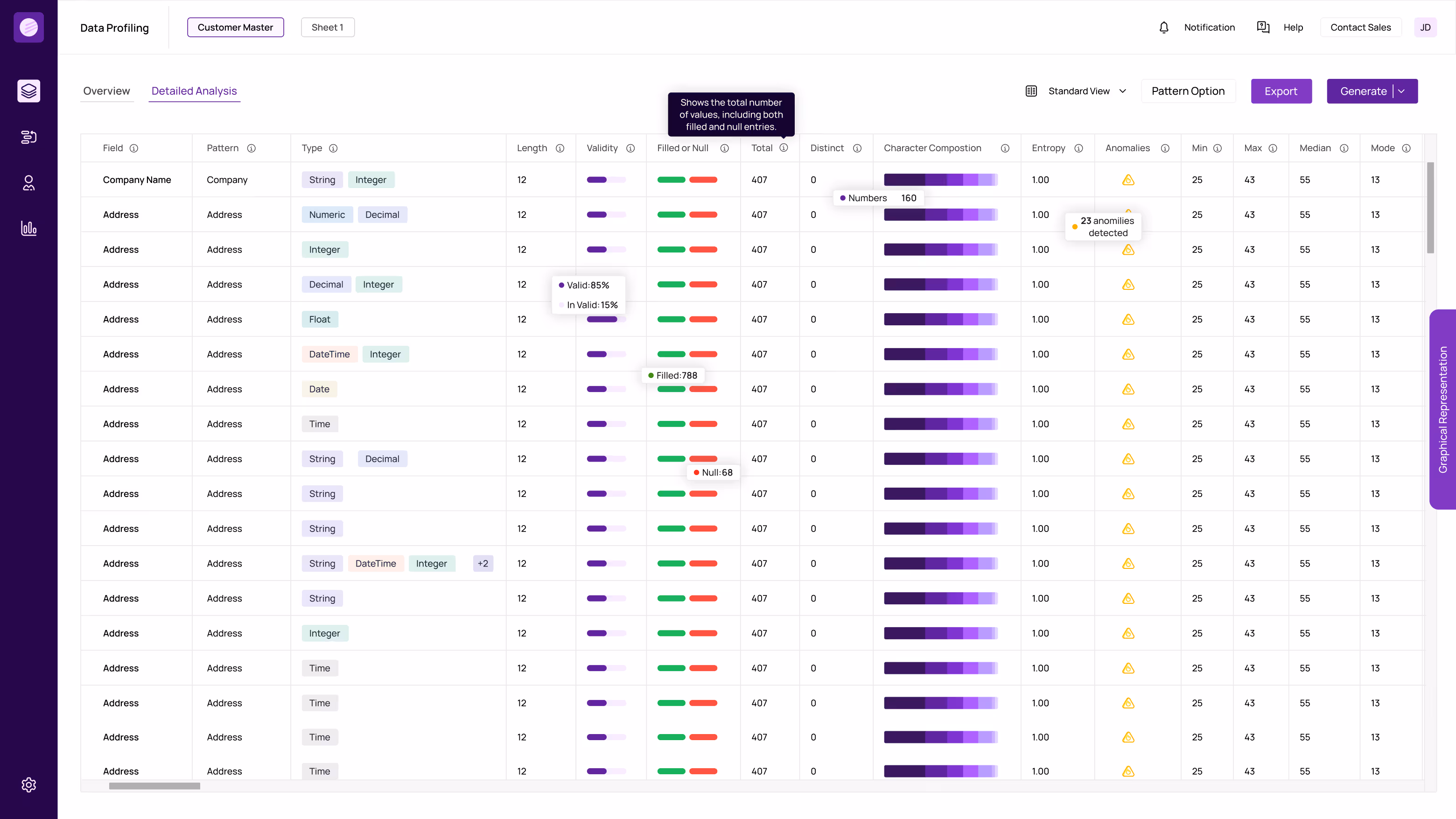The image size is (1456, 819).
Task: Click info icon next to Entropy header
Action: [1078, 148]
